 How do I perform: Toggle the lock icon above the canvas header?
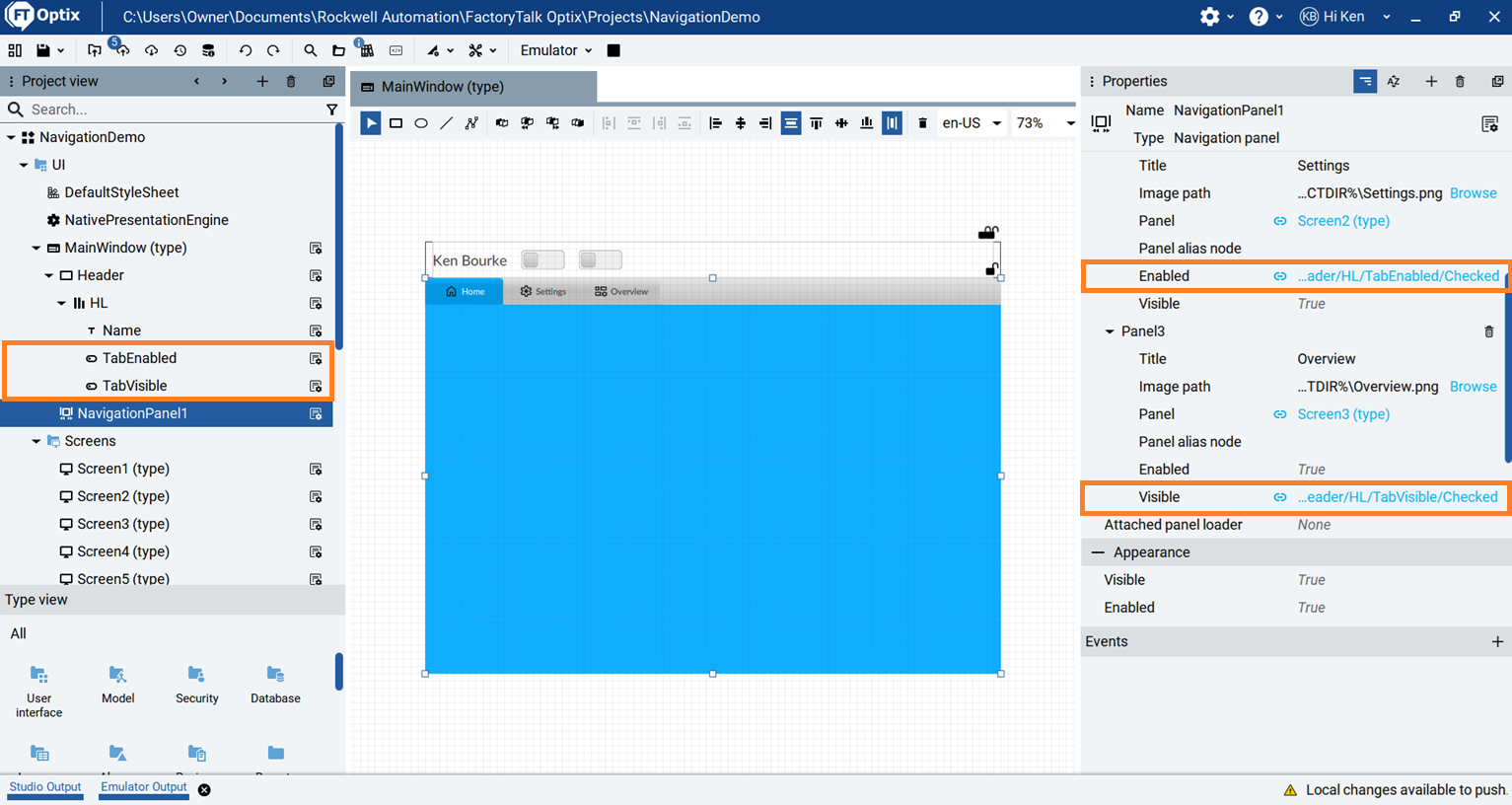pos(987,233)
